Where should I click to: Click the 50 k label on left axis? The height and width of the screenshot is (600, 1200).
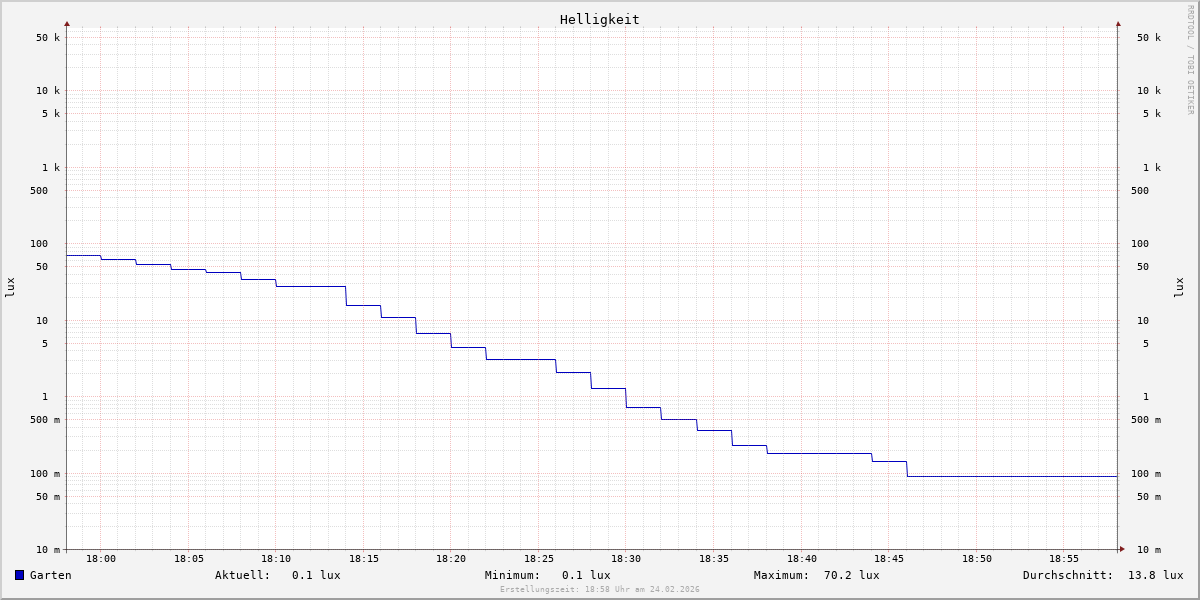point(48,38)
